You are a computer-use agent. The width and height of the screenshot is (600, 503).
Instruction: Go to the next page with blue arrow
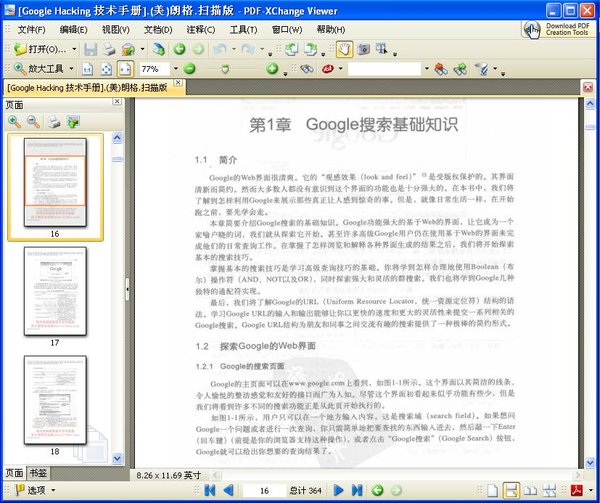coord(339,490)
